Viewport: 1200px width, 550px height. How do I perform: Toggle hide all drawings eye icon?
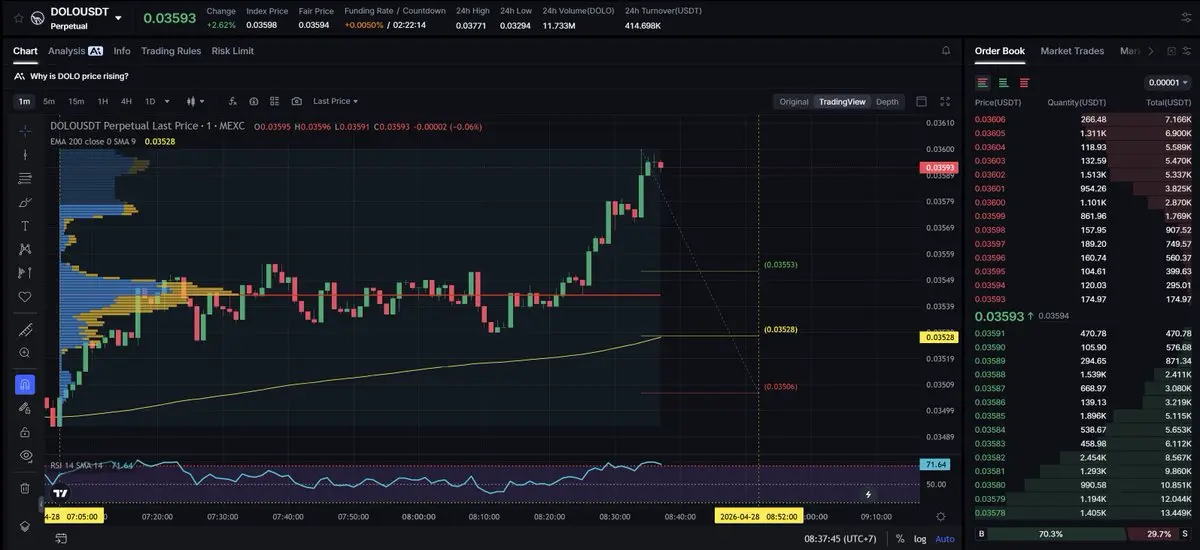point(25,456)
